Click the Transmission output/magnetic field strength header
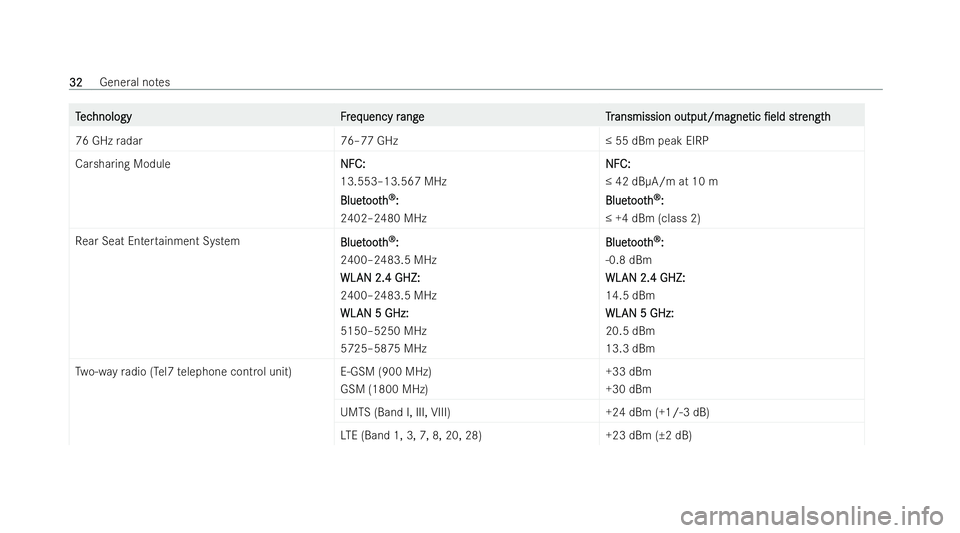The width and height of the screenshot is (960, 533). 718,116
